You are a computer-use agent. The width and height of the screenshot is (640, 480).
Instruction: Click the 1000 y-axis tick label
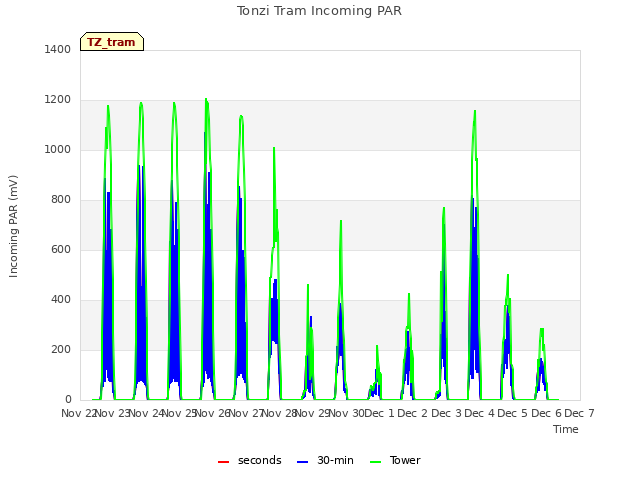coord(58,149)
